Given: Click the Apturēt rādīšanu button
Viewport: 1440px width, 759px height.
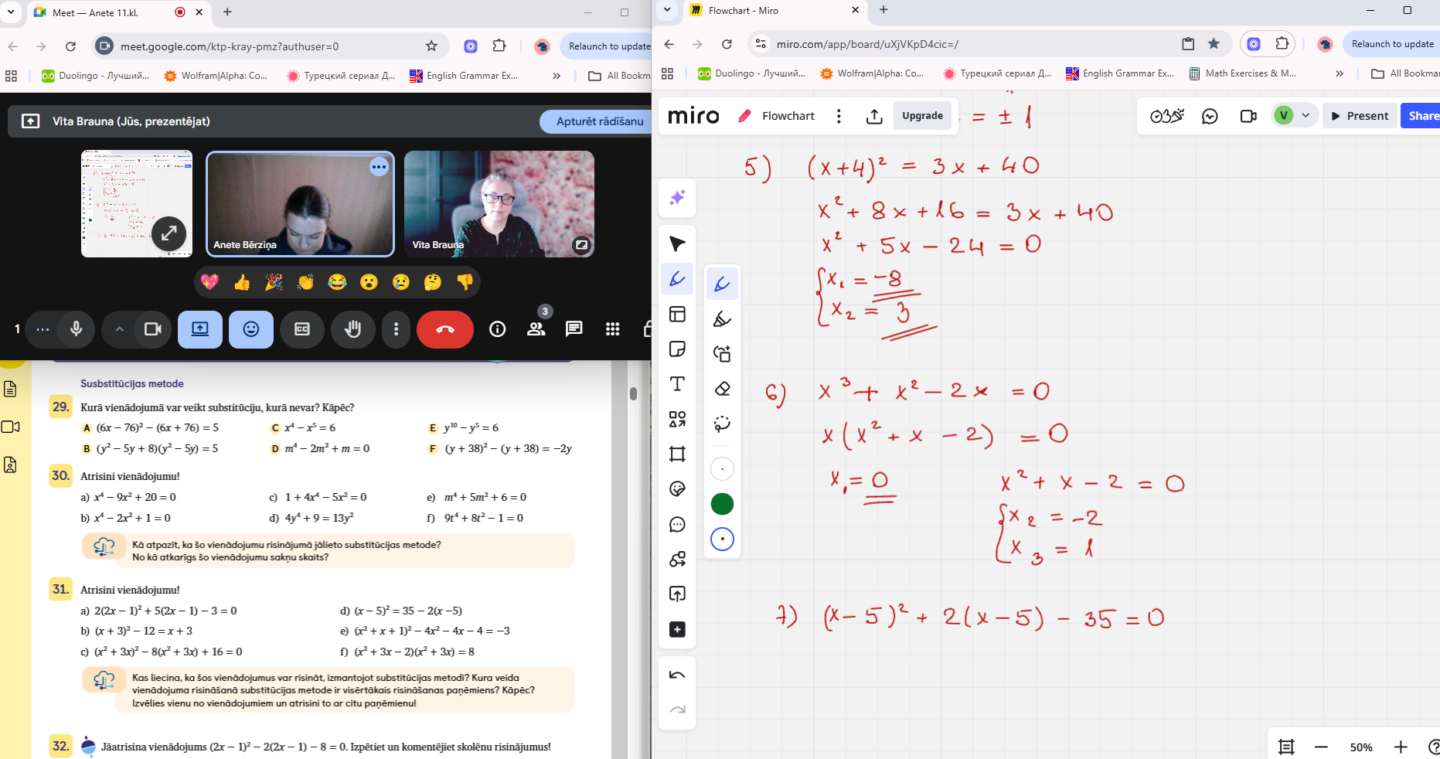Looking at the screenshot, I should coord(599,121).
